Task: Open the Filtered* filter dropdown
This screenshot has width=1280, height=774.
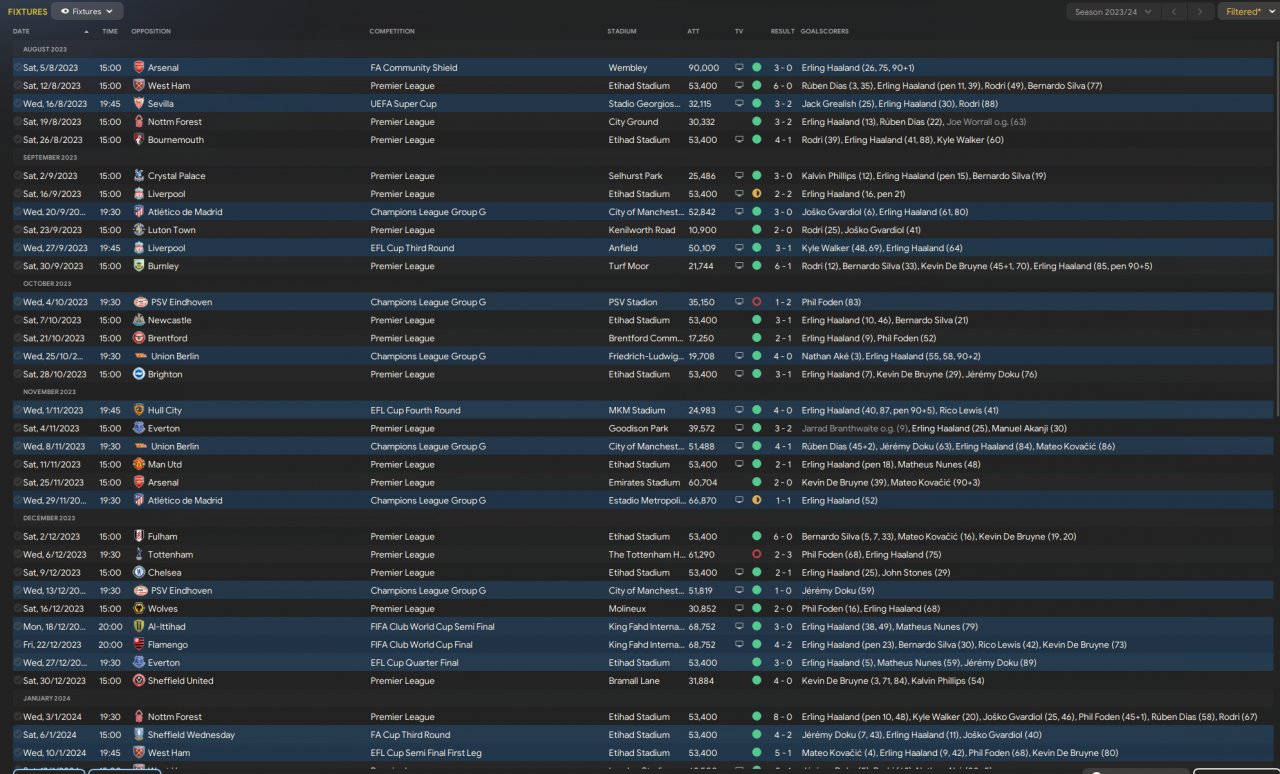Action: 1248,12
